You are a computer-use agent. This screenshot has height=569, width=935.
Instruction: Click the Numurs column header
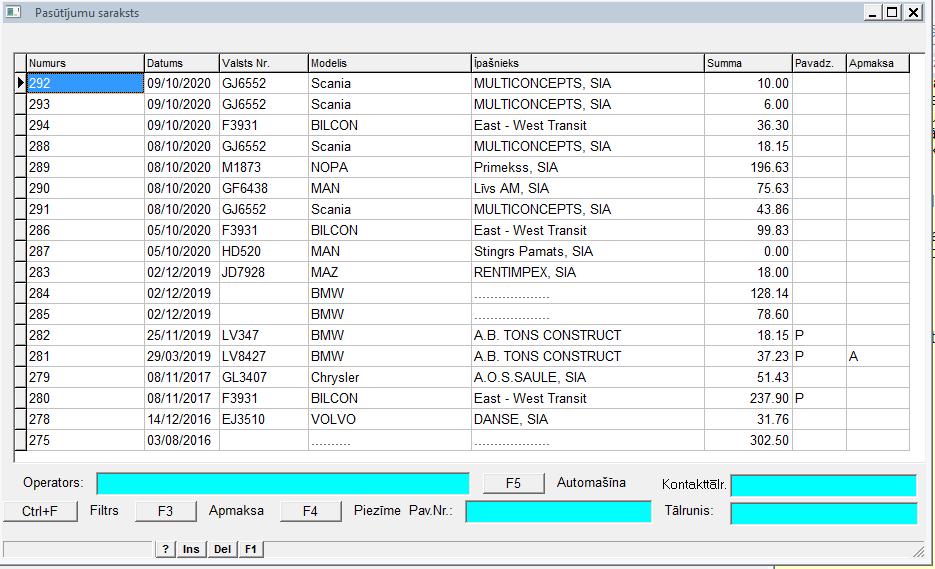(x=85, y=63)
